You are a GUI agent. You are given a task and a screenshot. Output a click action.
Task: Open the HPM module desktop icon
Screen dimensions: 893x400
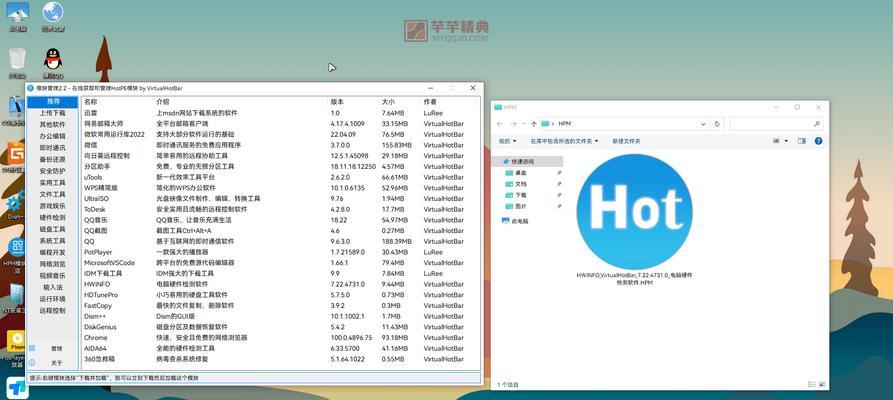click(15, 248)
